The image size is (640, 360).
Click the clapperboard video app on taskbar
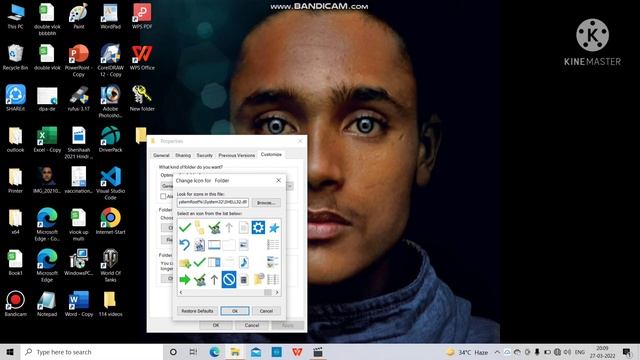(318, 352)
